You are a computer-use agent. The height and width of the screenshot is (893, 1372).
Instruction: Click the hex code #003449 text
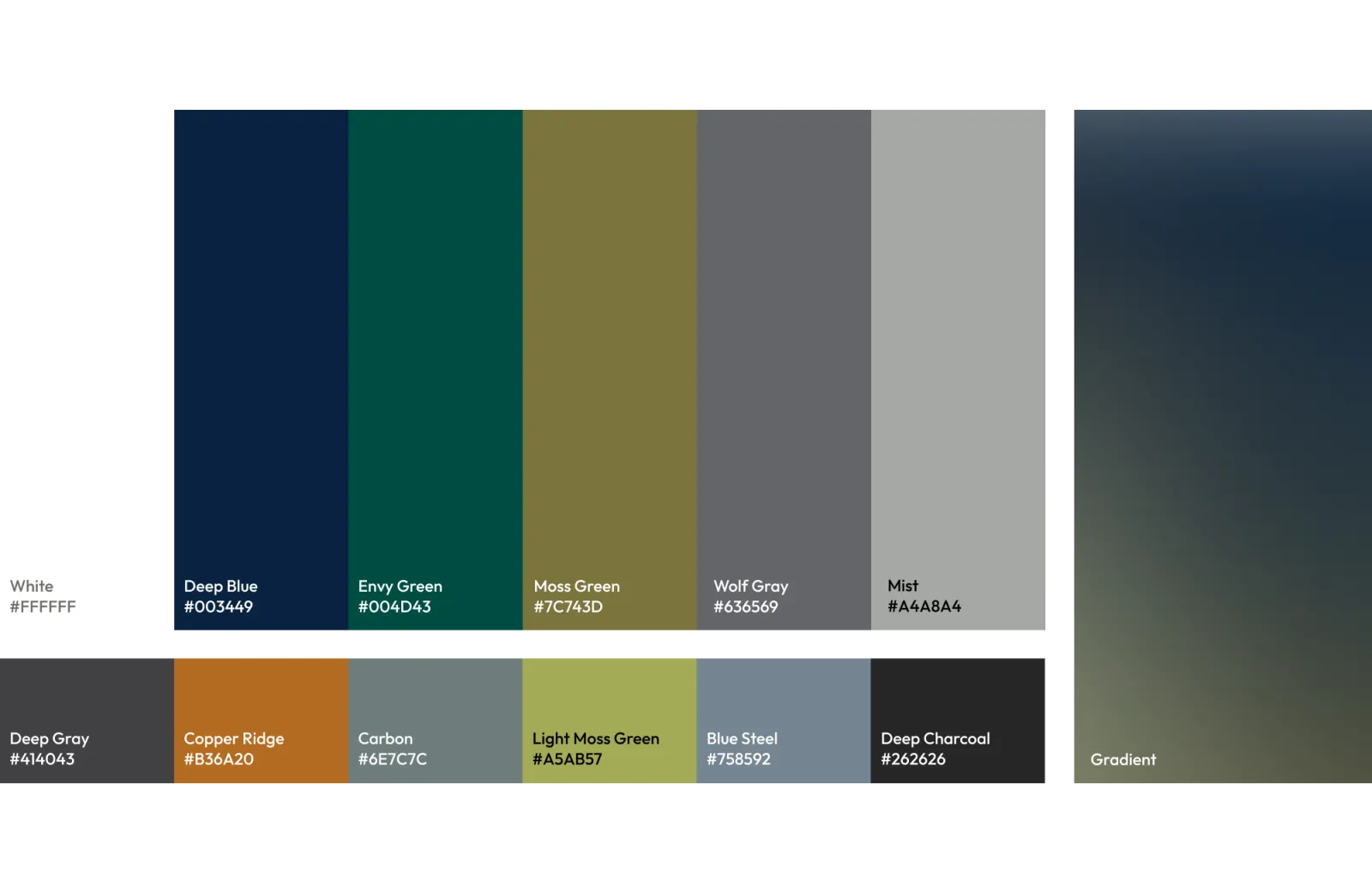click(x=219, y=606)
